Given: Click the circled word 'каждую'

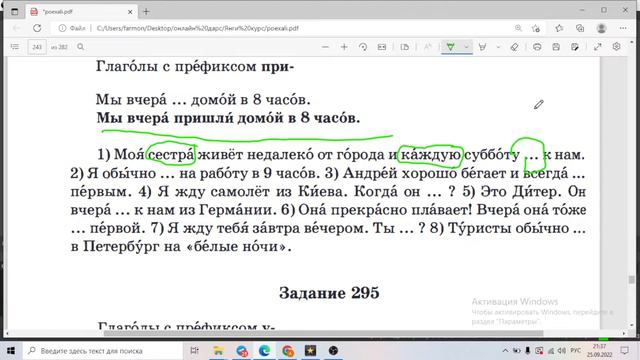Looking at the screenshot, I should pos(431,155).
